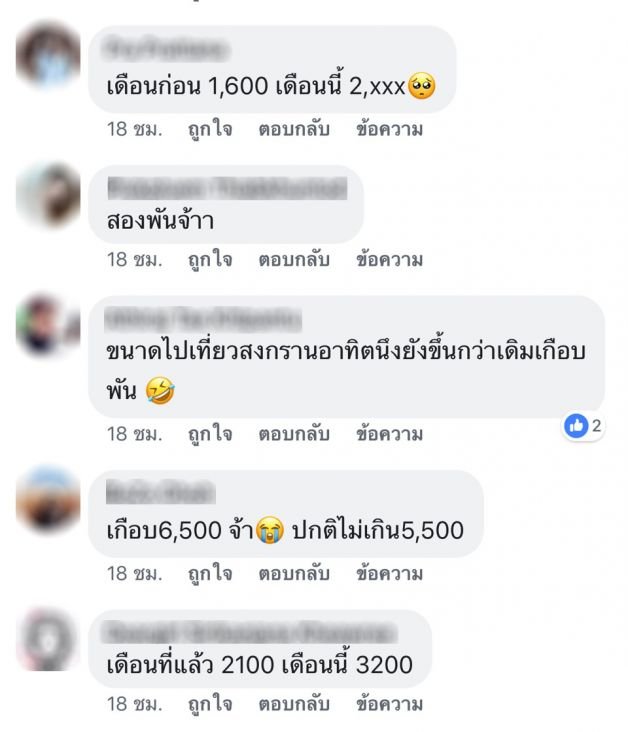Screen dimensions: 628x732
Task: Open the blurred name on the Songkran comment
Action: pyautogui.click(x=204, y=319)
